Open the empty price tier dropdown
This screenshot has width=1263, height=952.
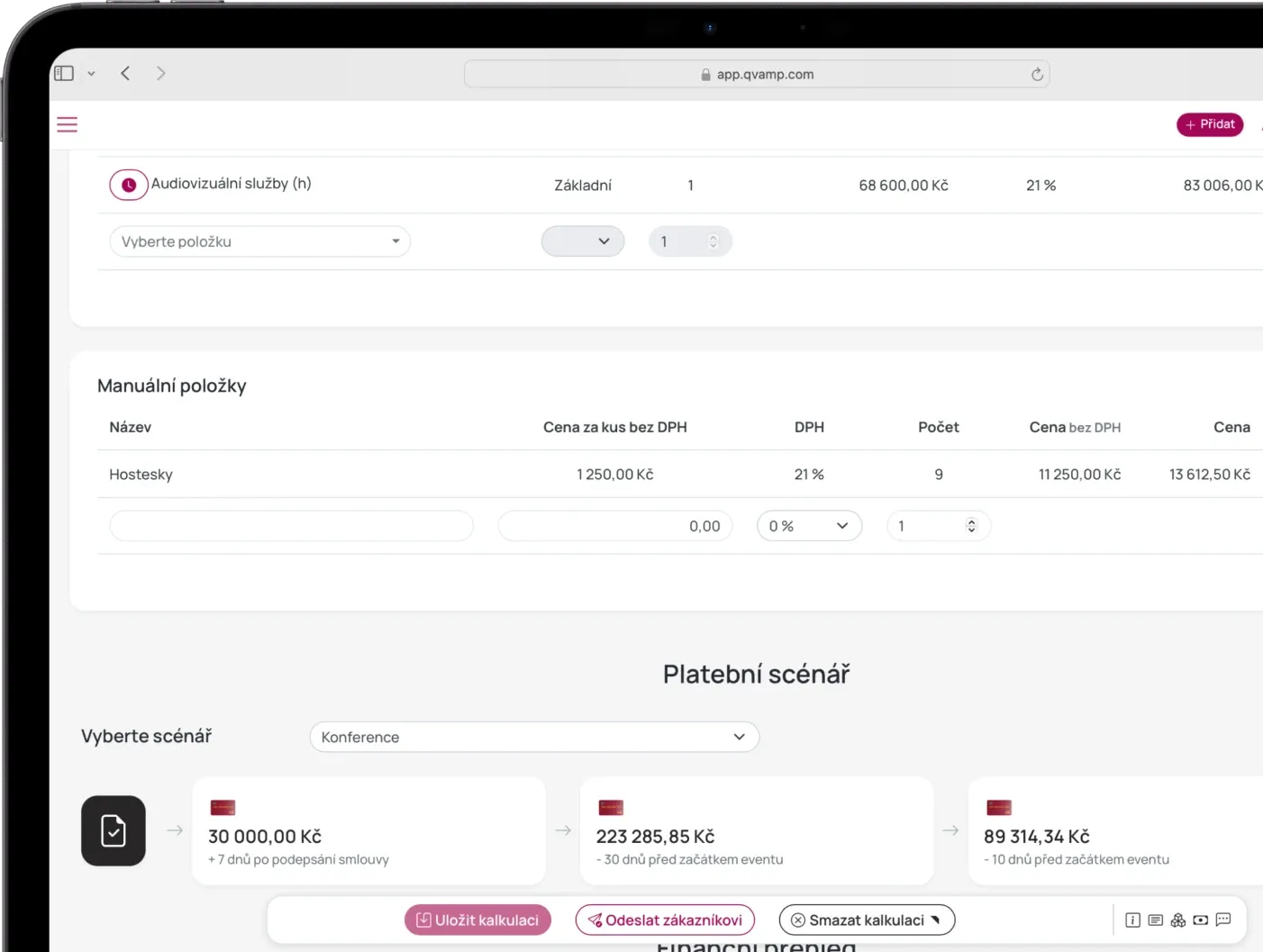coord(583,241)
